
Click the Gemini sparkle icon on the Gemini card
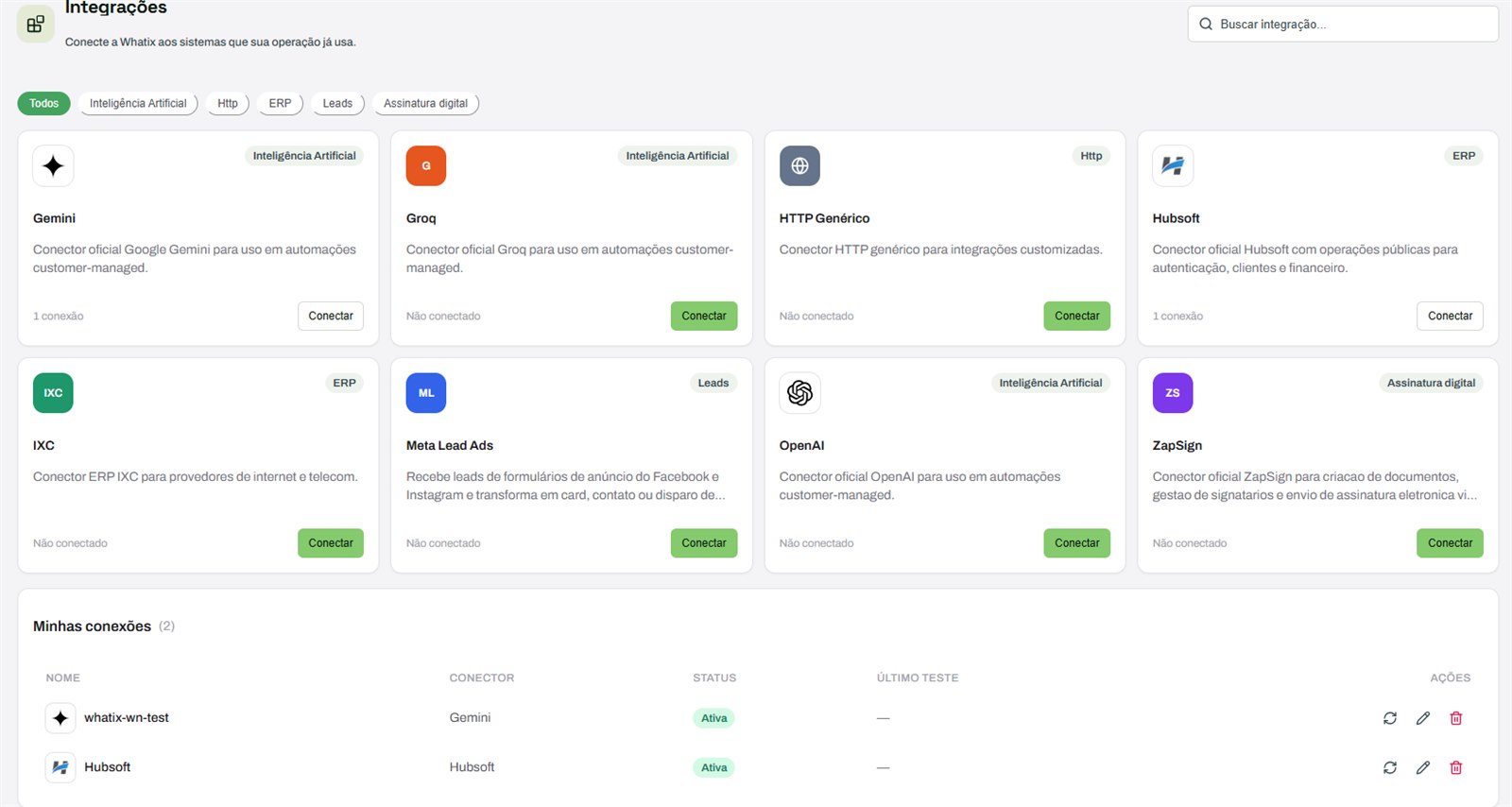[53, 166]
